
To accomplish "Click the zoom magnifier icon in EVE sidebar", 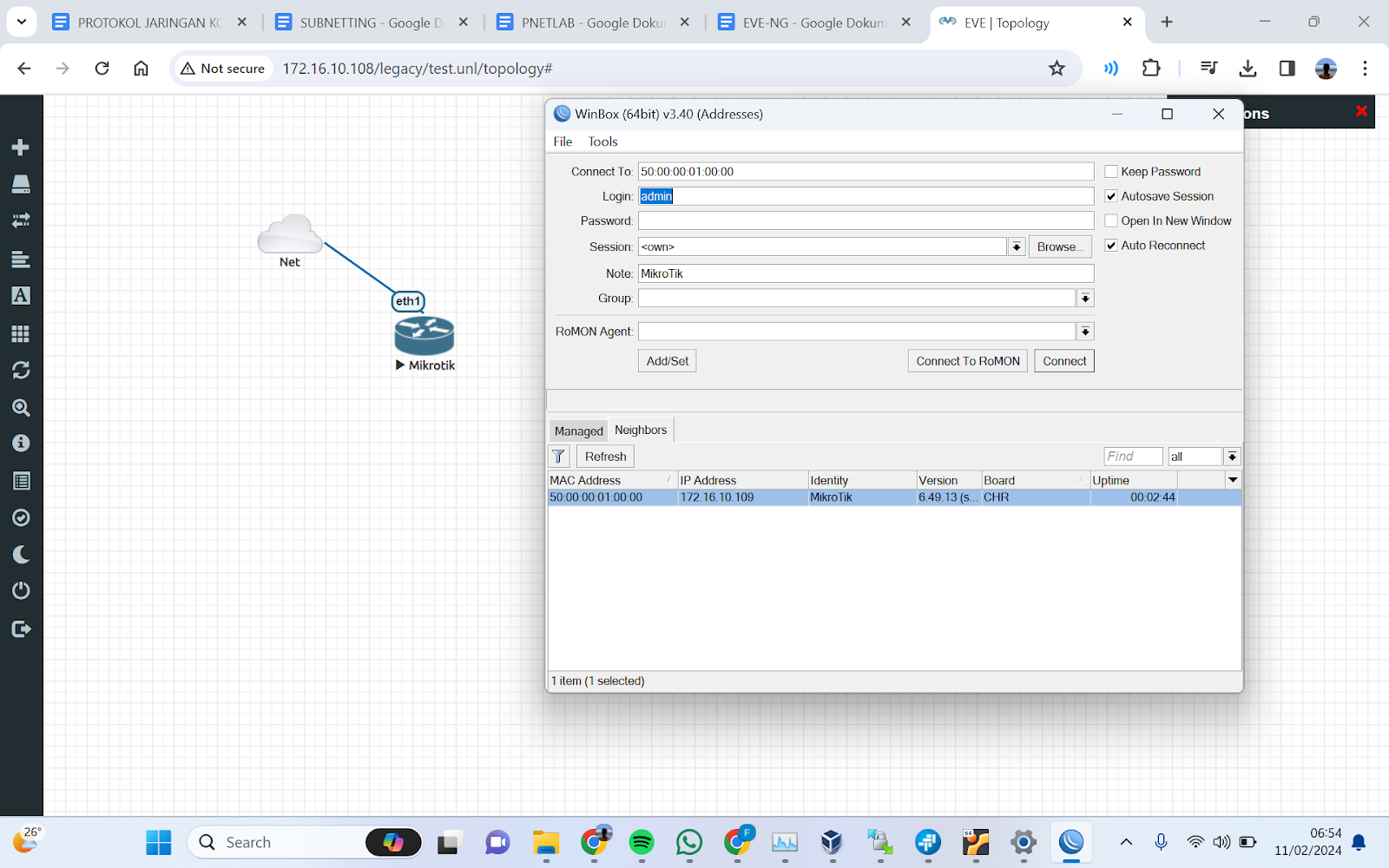I will (x=21, y=407).
